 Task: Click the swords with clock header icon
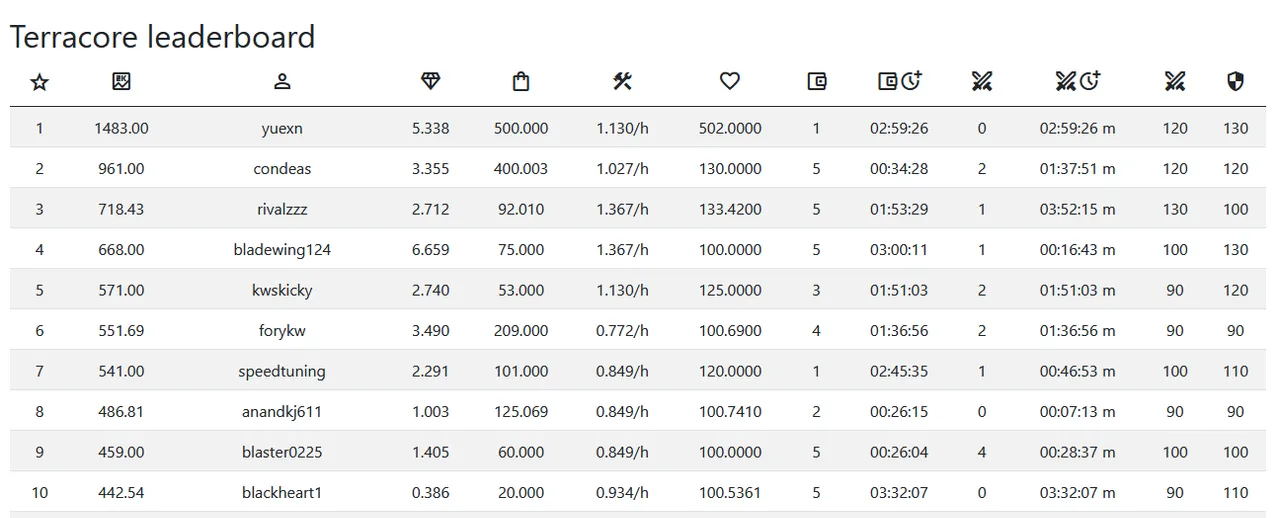pos(1077,81)
